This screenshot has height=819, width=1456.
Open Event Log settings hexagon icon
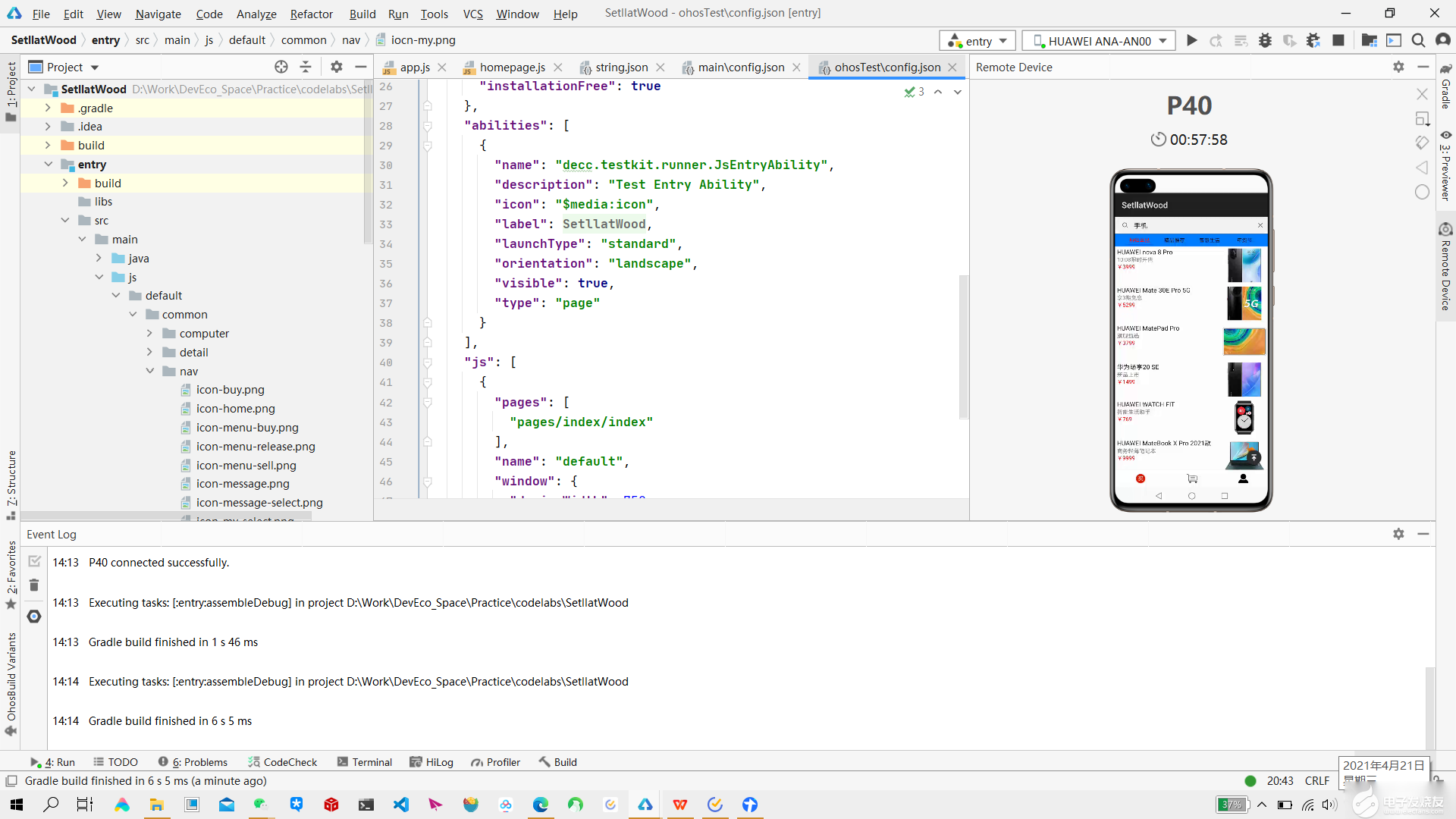[34, 617]
